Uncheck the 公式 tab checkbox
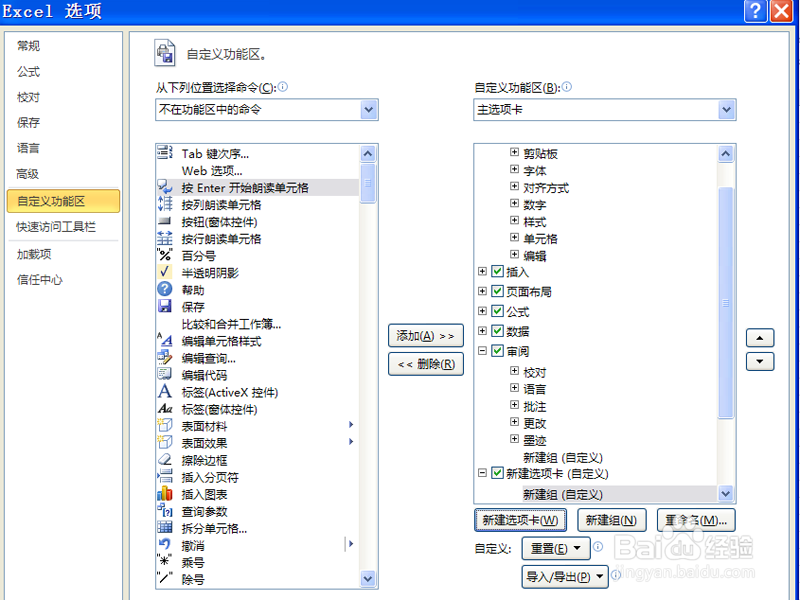Screen dimensions: 800x600 click(x=497, y=311)
